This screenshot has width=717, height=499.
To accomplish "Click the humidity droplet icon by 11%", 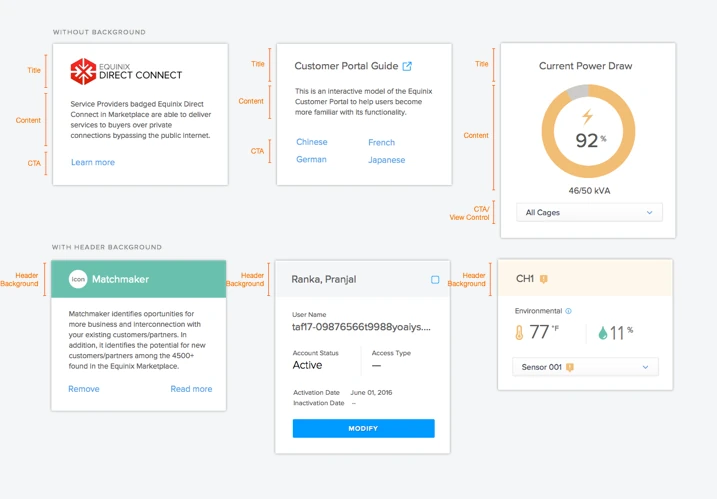I will coord(603,333).
